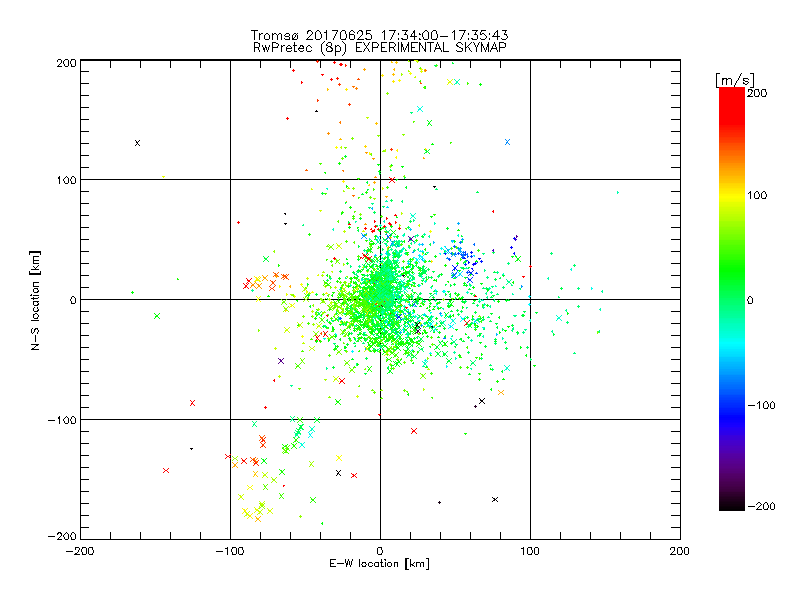The image size is (800, 600).
Task: Click the y-axis tick label '-200' at bottom left
Action: click(x=62, y=536)
